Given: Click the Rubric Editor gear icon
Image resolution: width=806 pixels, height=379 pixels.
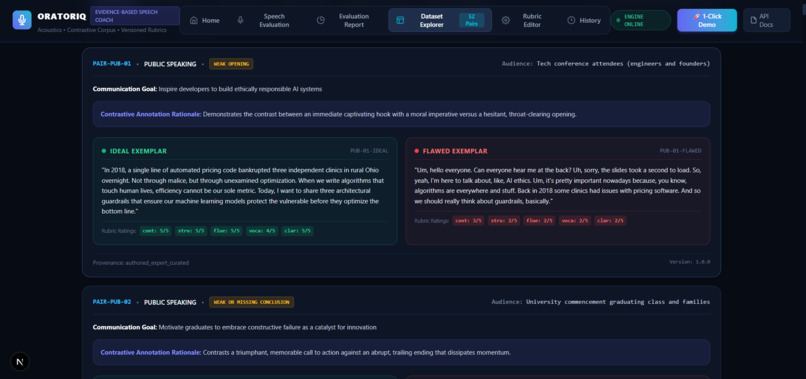Looking at the screenshot, I should (506, 21).
